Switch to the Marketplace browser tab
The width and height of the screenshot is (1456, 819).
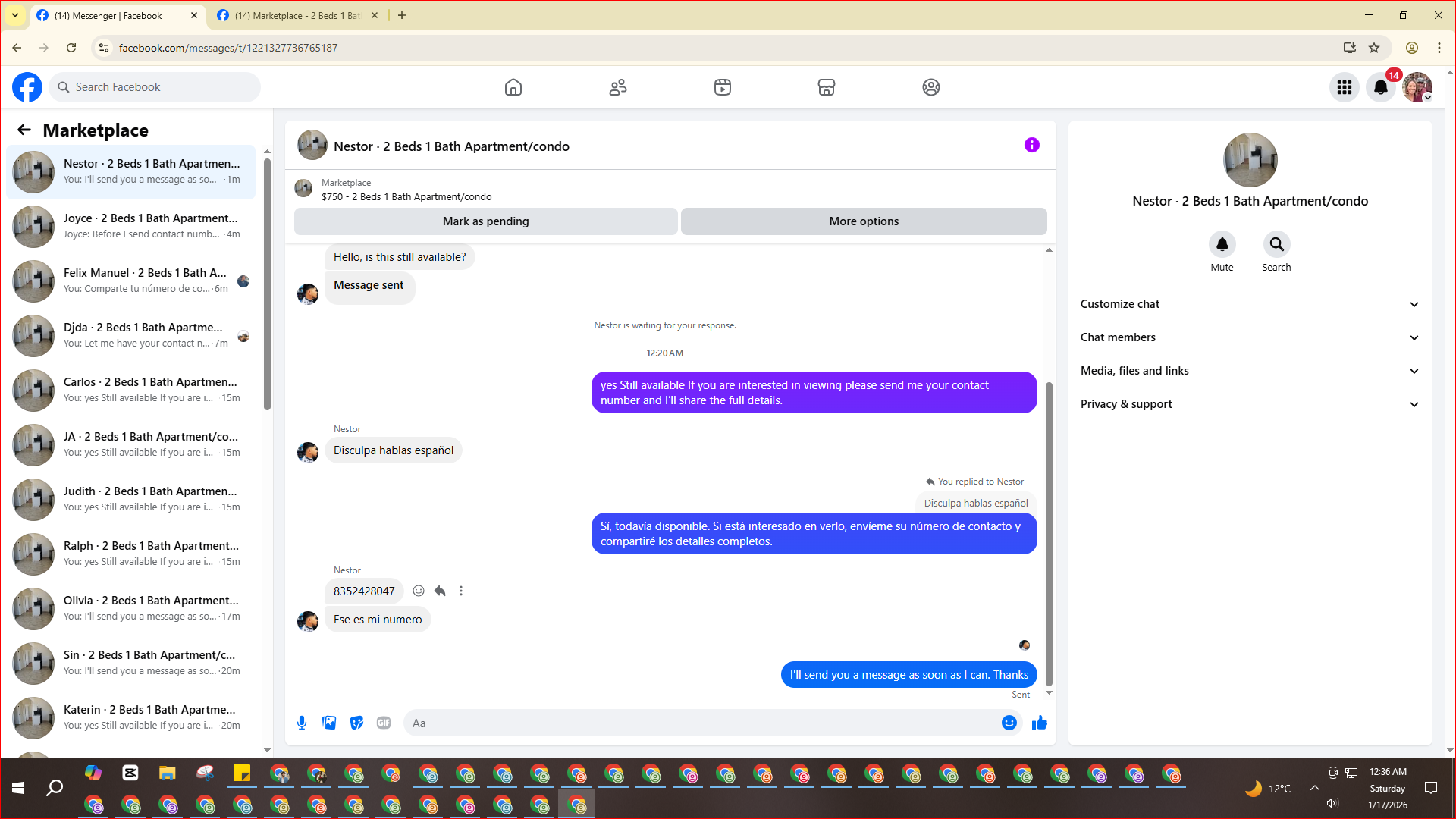click(x=296, y=15)
